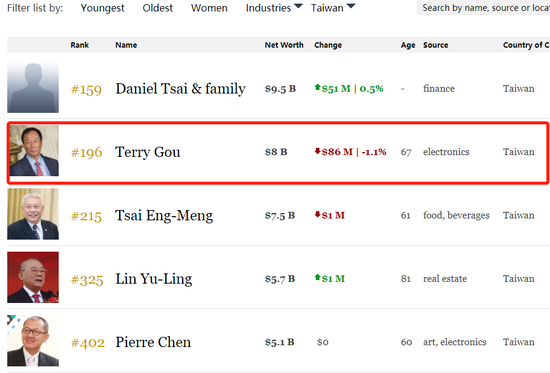Sort by the Net Worth column header

click(x=284, y=45)
